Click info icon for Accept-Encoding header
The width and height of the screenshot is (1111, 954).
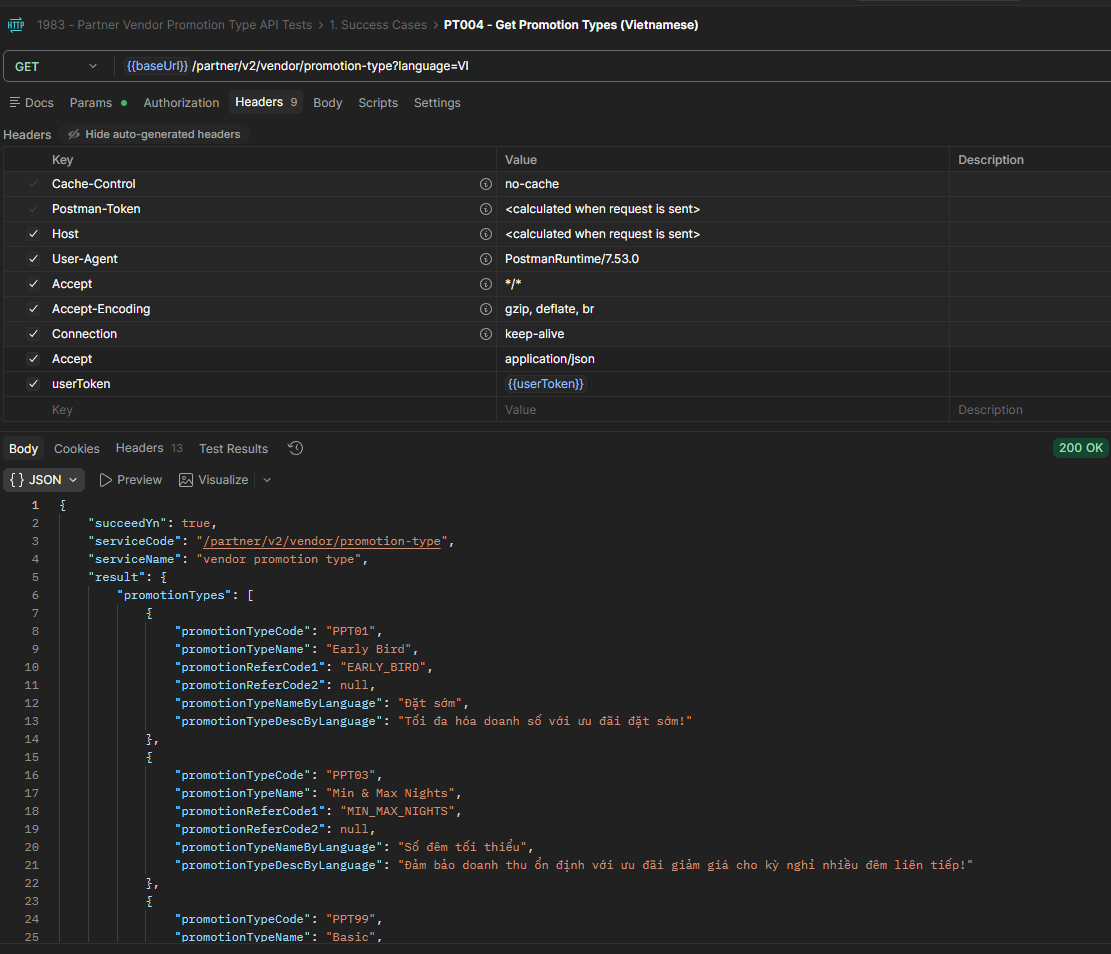pos(485,309)
